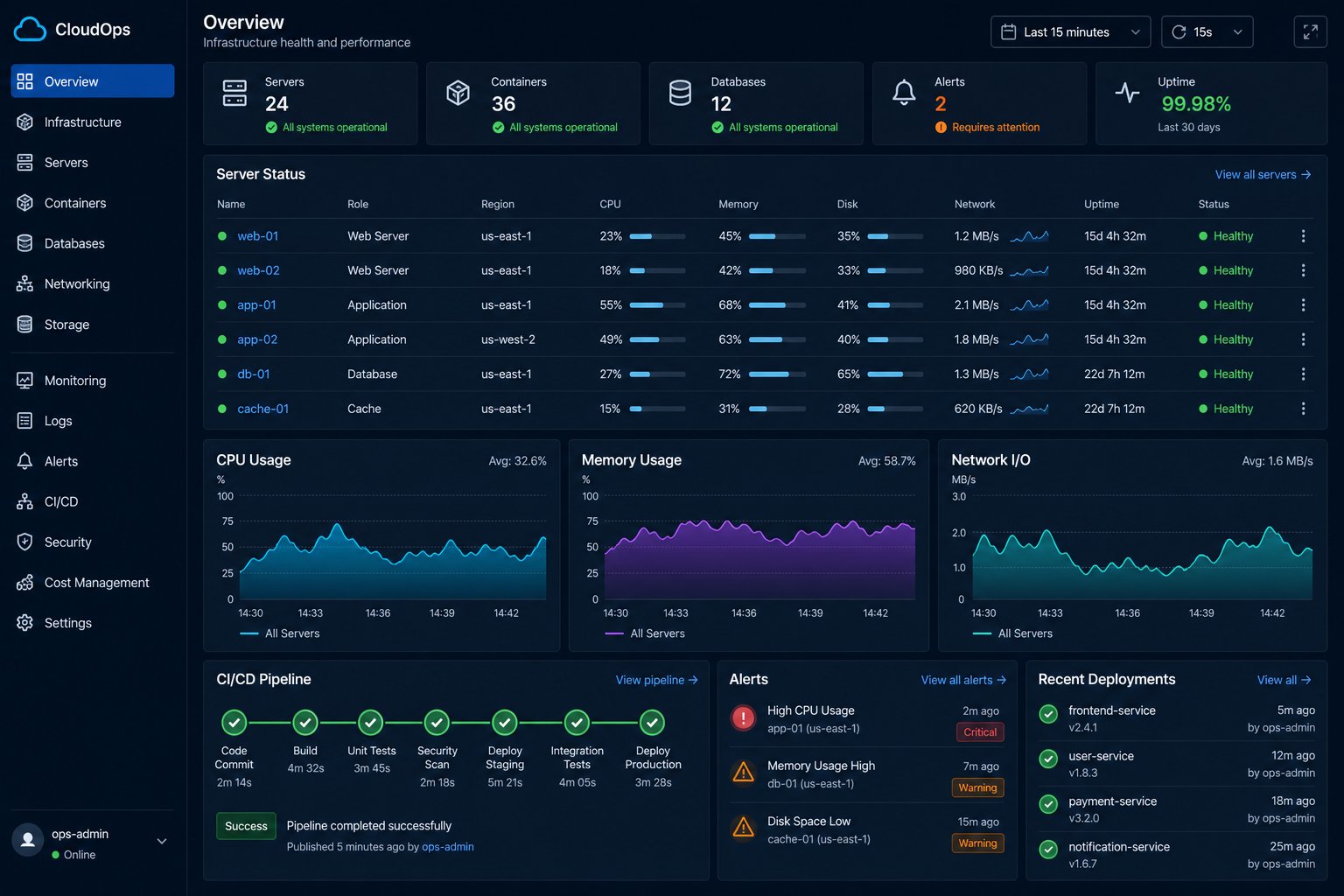Screen dimensions: 1344x896
Task: Click the Servers card server-rack icon
Action: point(234,93)
